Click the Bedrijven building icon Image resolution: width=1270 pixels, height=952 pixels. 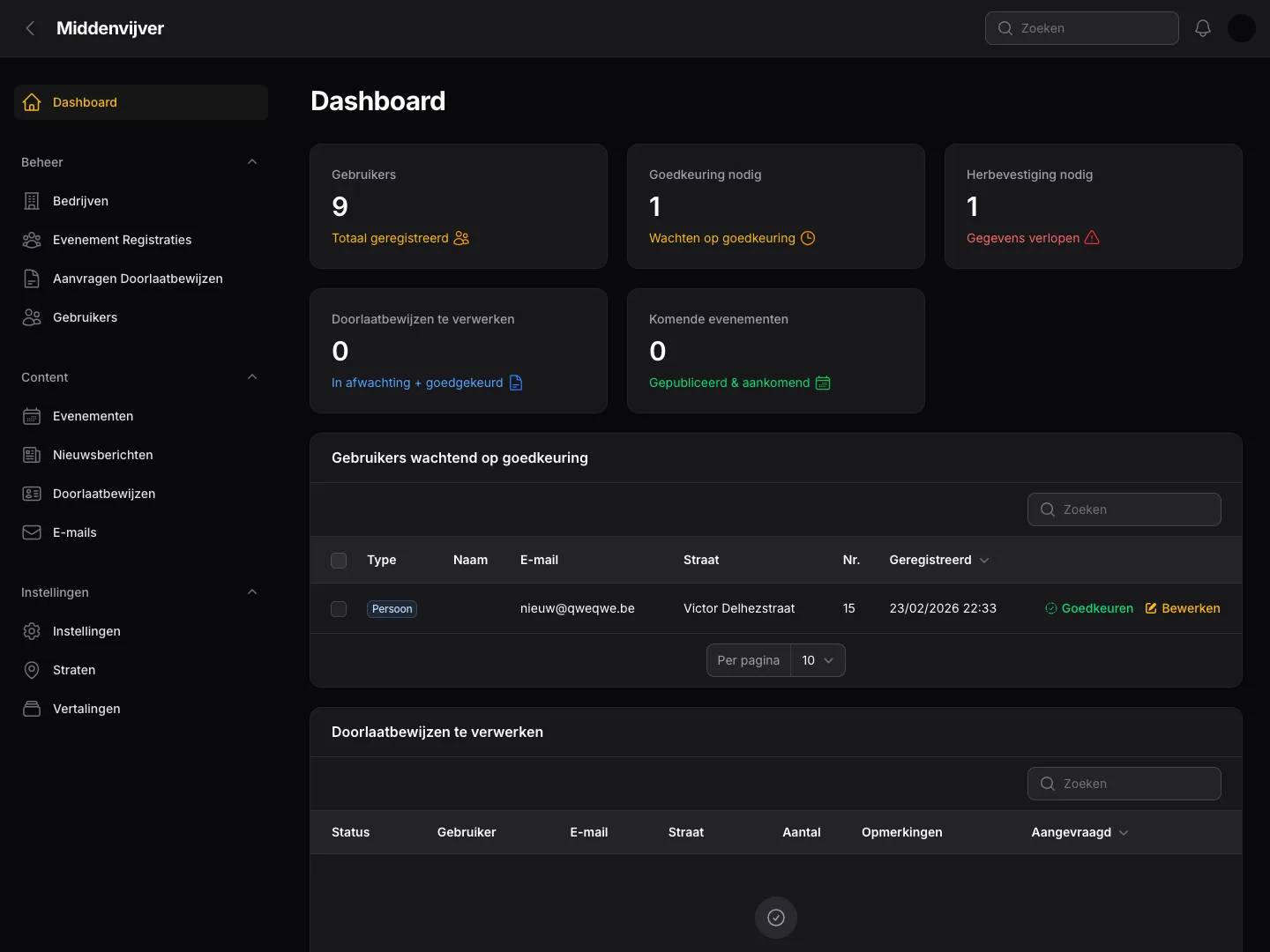tap(32, 201)
